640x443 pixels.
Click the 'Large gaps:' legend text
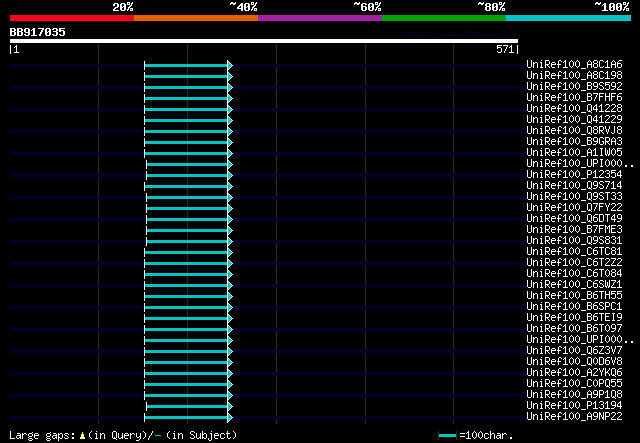click(x=42, y=436)
